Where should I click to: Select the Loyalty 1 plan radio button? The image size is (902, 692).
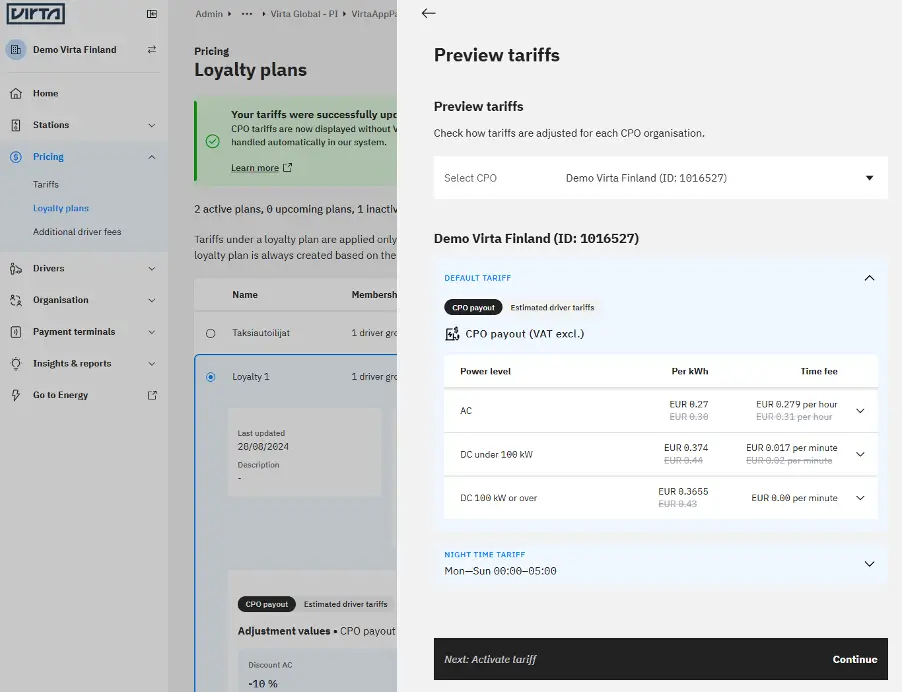[211, 377]
